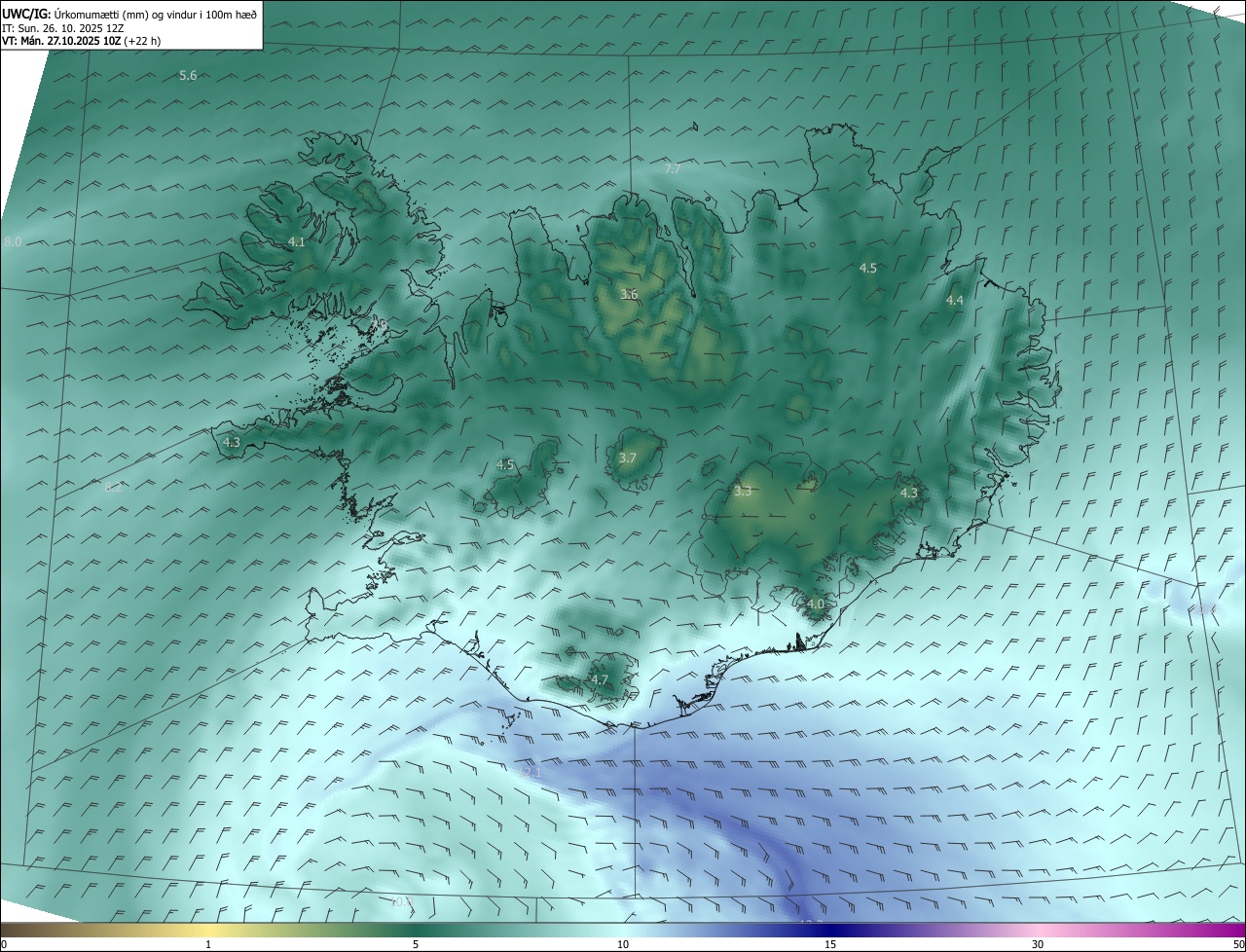Click the '30' tick on the color scale
The width and height of the screenshot is (1246, 952).
pos(1038,944)
